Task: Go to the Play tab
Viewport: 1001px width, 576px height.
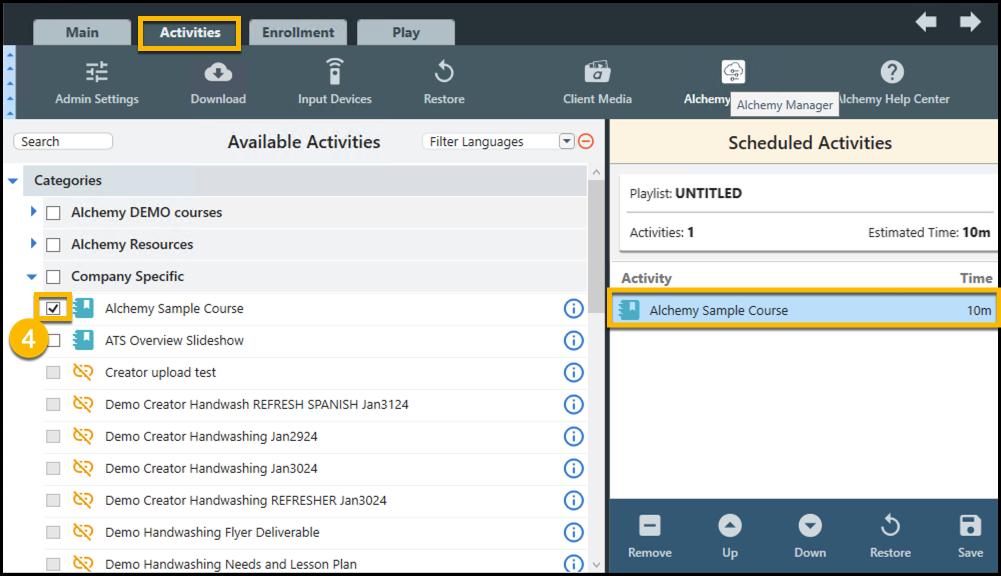Action: [x=406, y=33]
